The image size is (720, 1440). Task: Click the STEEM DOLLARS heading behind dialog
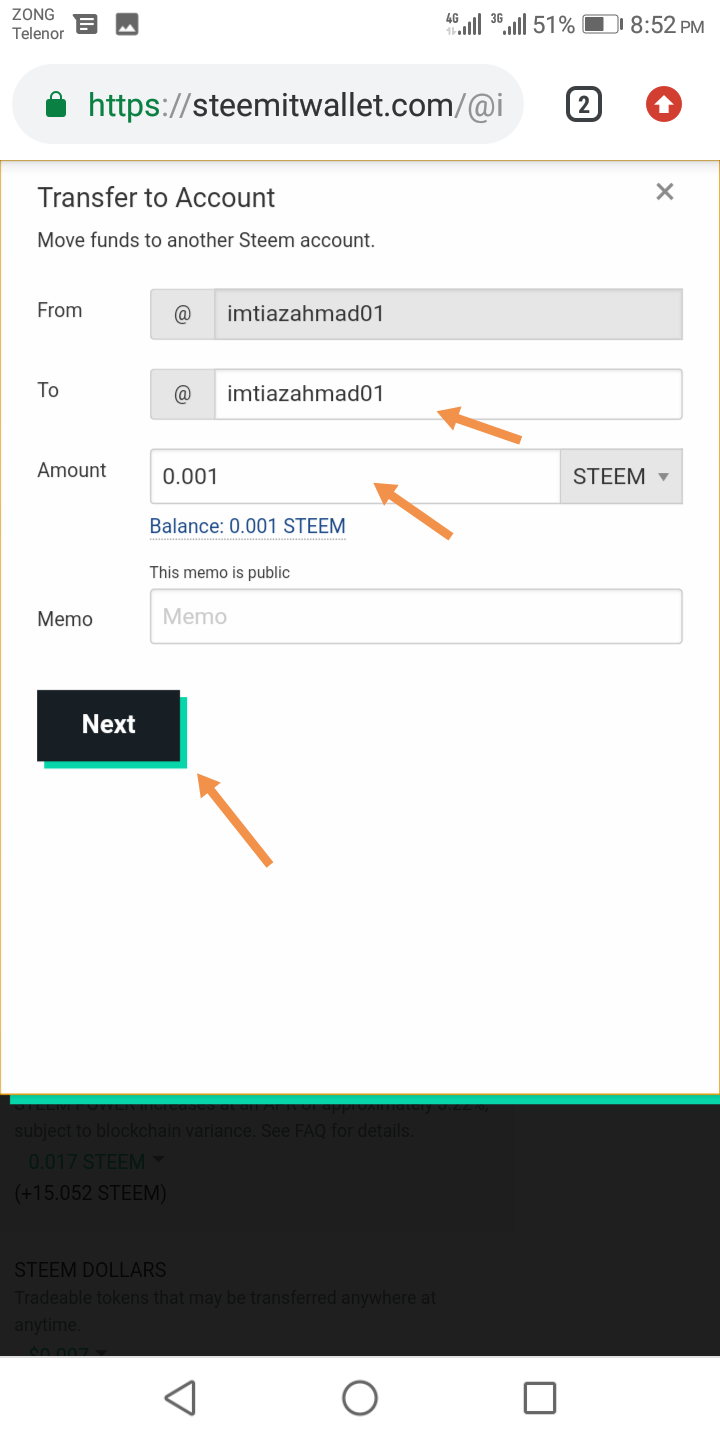[x=90, y=1270]
